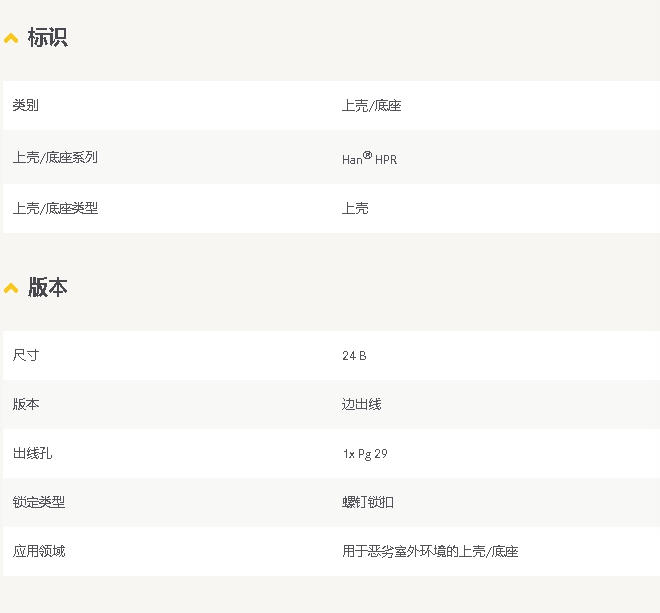Select the 尺寸 row label
This screenshot has height=613, width=660.
tap(26, 355)
